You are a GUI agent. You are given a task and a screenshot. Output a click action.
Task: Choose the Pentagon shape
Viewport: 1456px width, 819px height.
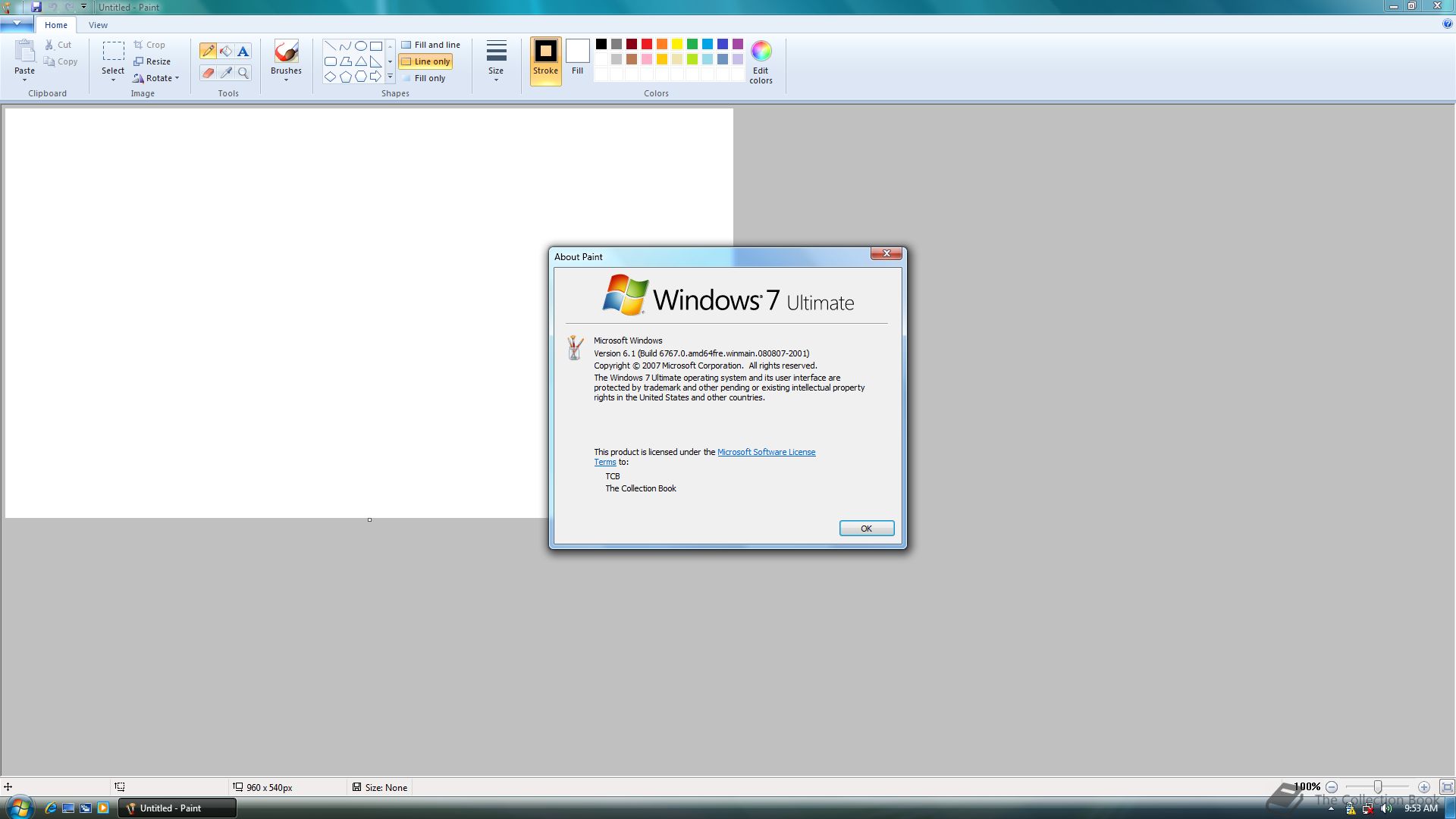tap(346, 77)
